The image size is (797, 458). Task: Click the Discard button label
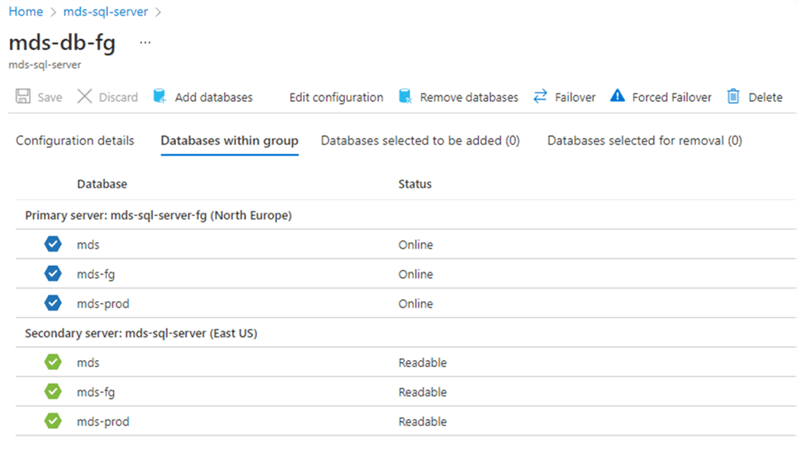pos(118,97)
